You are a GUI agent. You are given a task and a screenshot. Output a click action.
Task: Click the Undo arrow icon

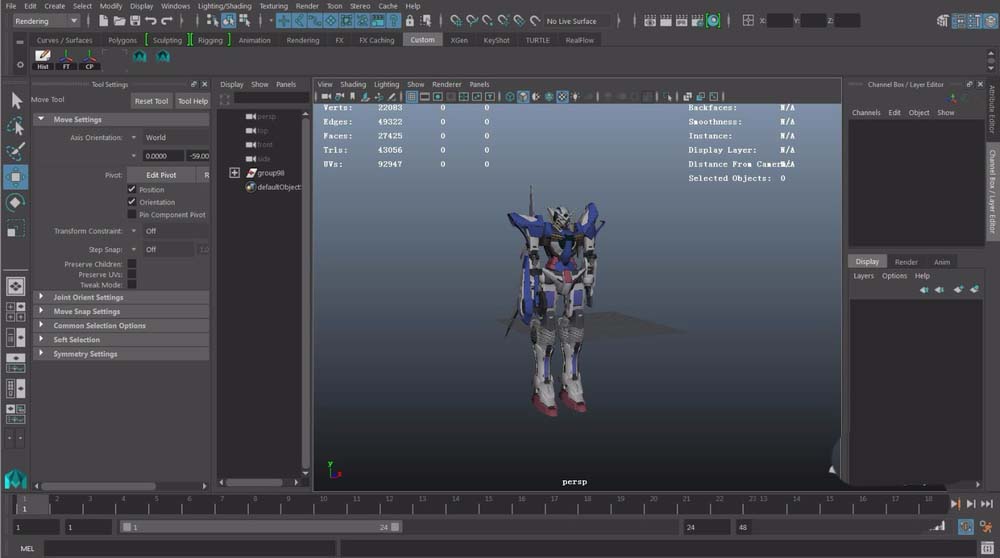pos(151,20)
